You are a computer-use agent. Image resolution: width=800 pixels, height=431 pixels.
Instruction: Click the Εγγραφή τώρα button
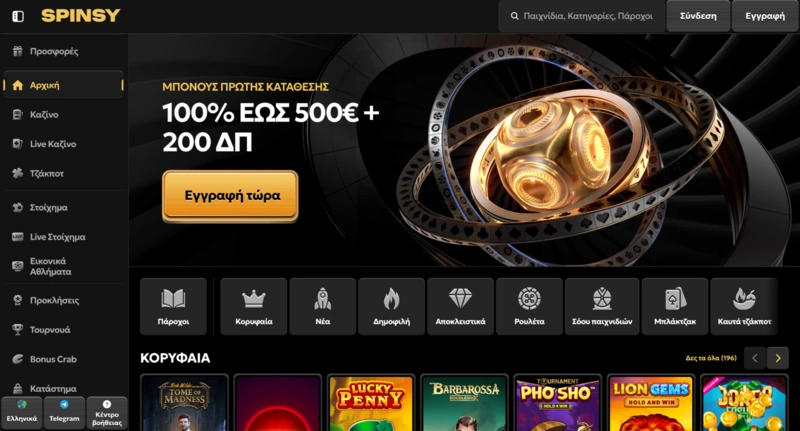coord(230,196)
